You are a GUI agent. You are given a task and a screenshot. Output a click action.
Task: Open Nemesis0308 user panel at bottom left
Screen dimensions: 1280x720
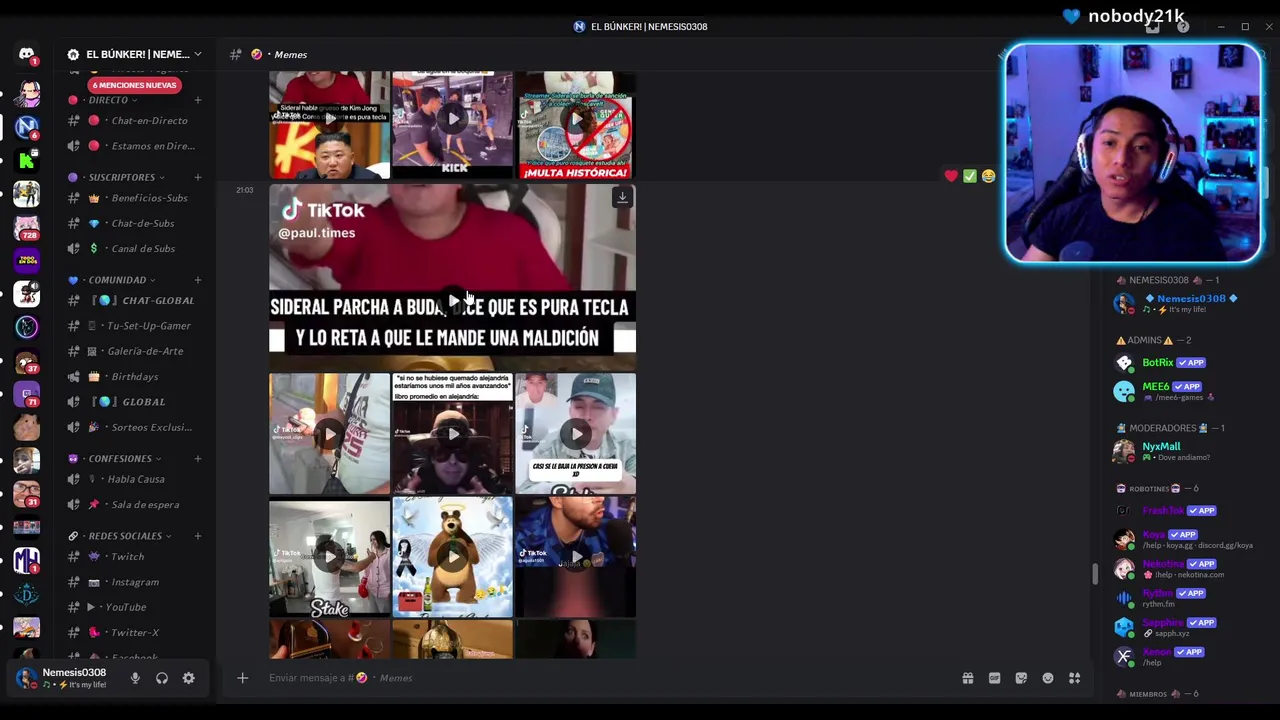68,678
